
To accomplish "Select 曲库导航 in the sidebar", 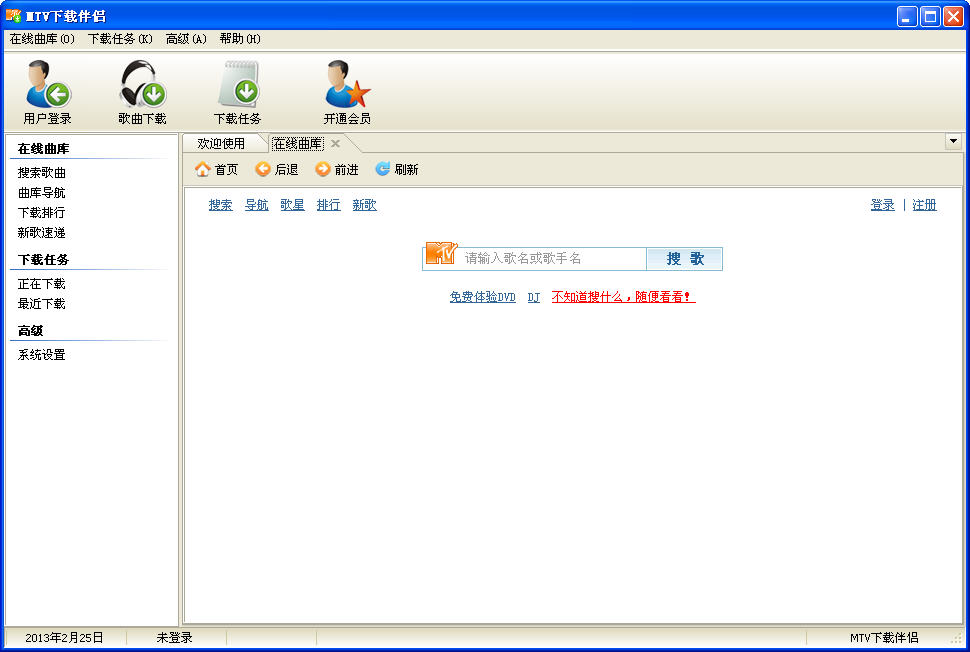I will click(42, 193).
